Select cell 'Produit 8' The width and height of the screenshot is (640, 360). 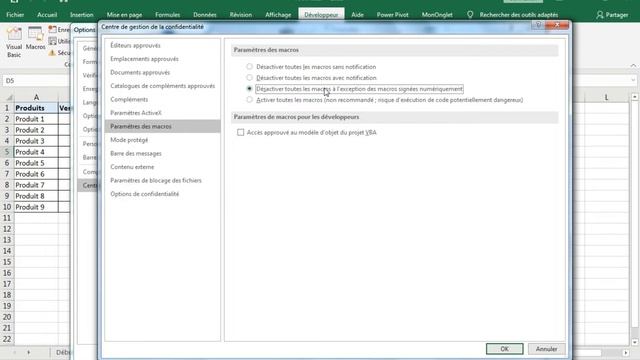click(x=36, y=196)
